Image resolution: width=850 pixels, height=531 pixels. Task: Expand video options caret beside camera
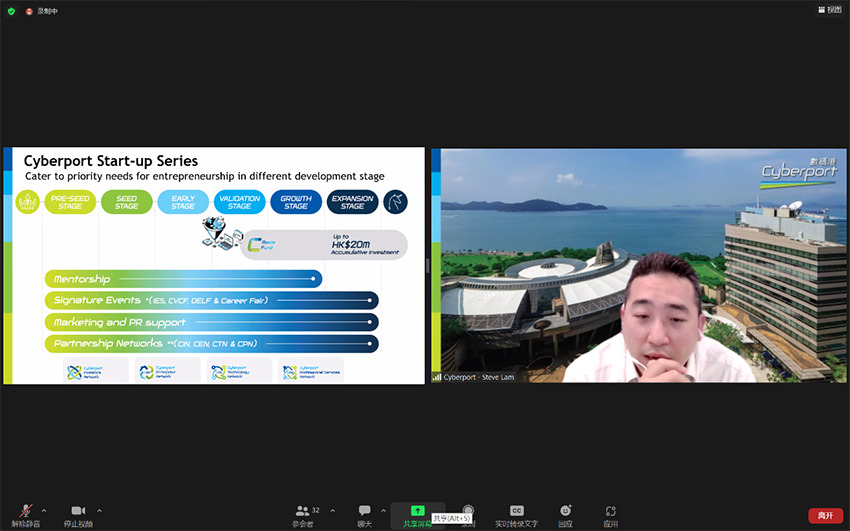click(99, 510)
